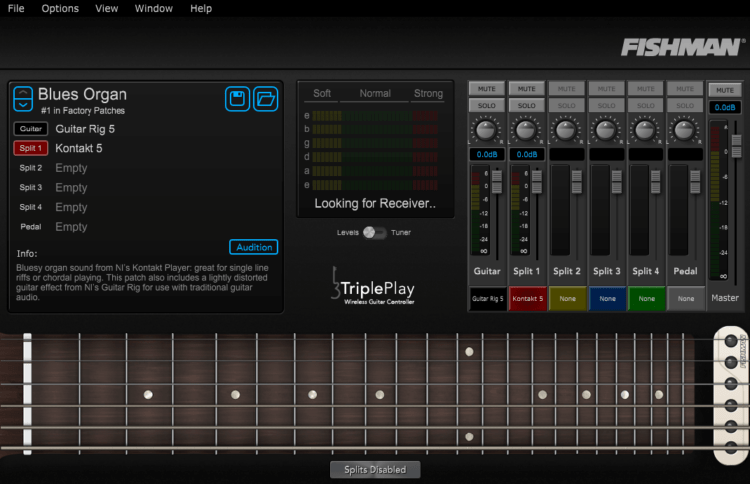
Task: Solo the Split 2 channel
Action: tap(566, 105)
